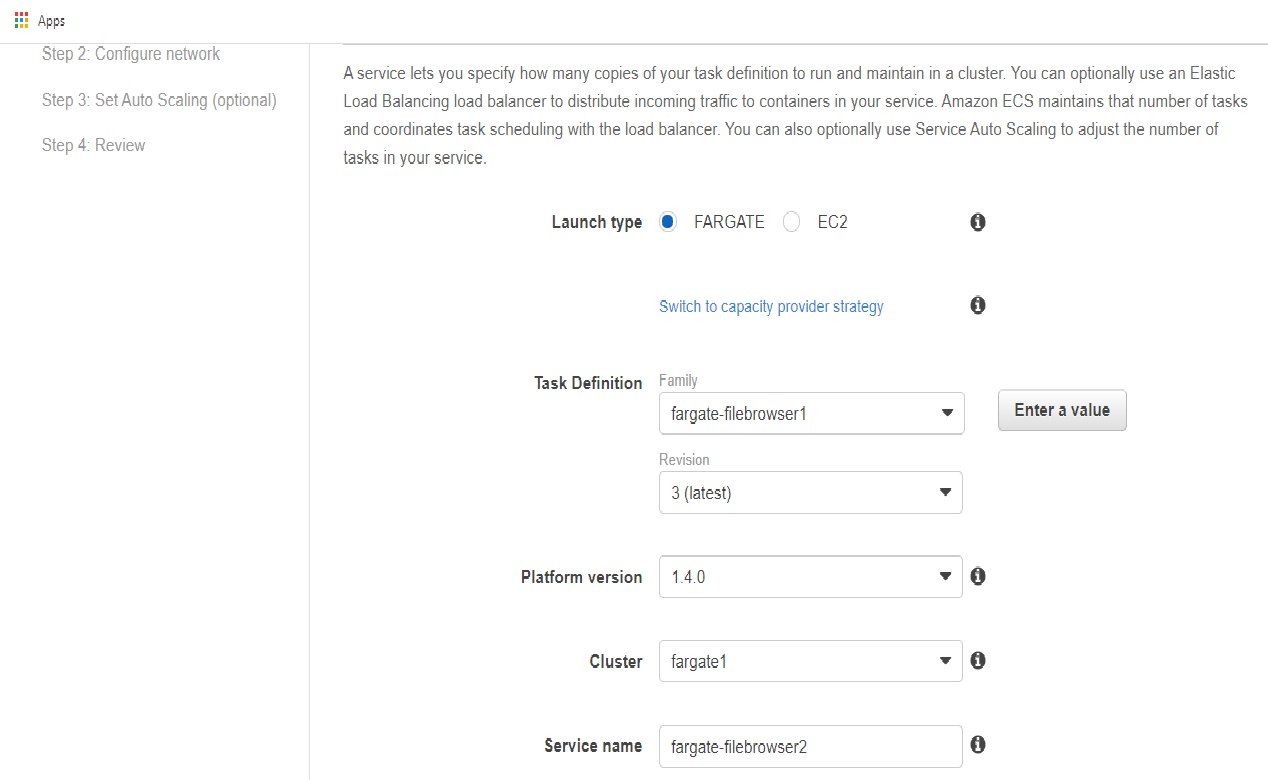Select the EC2 launch type

click(x=791, y=222)
